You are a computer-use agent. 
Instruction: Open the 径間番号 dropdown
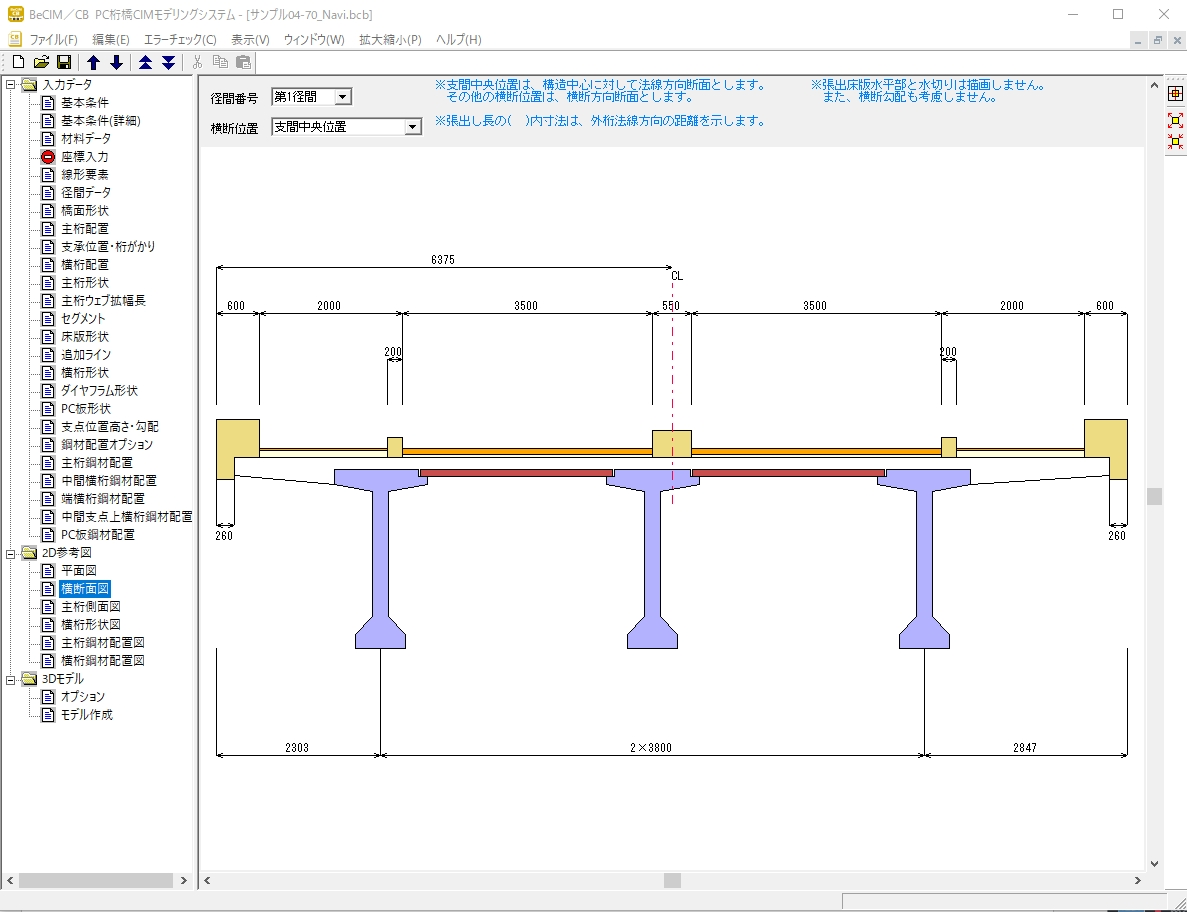tap(343, 97)
